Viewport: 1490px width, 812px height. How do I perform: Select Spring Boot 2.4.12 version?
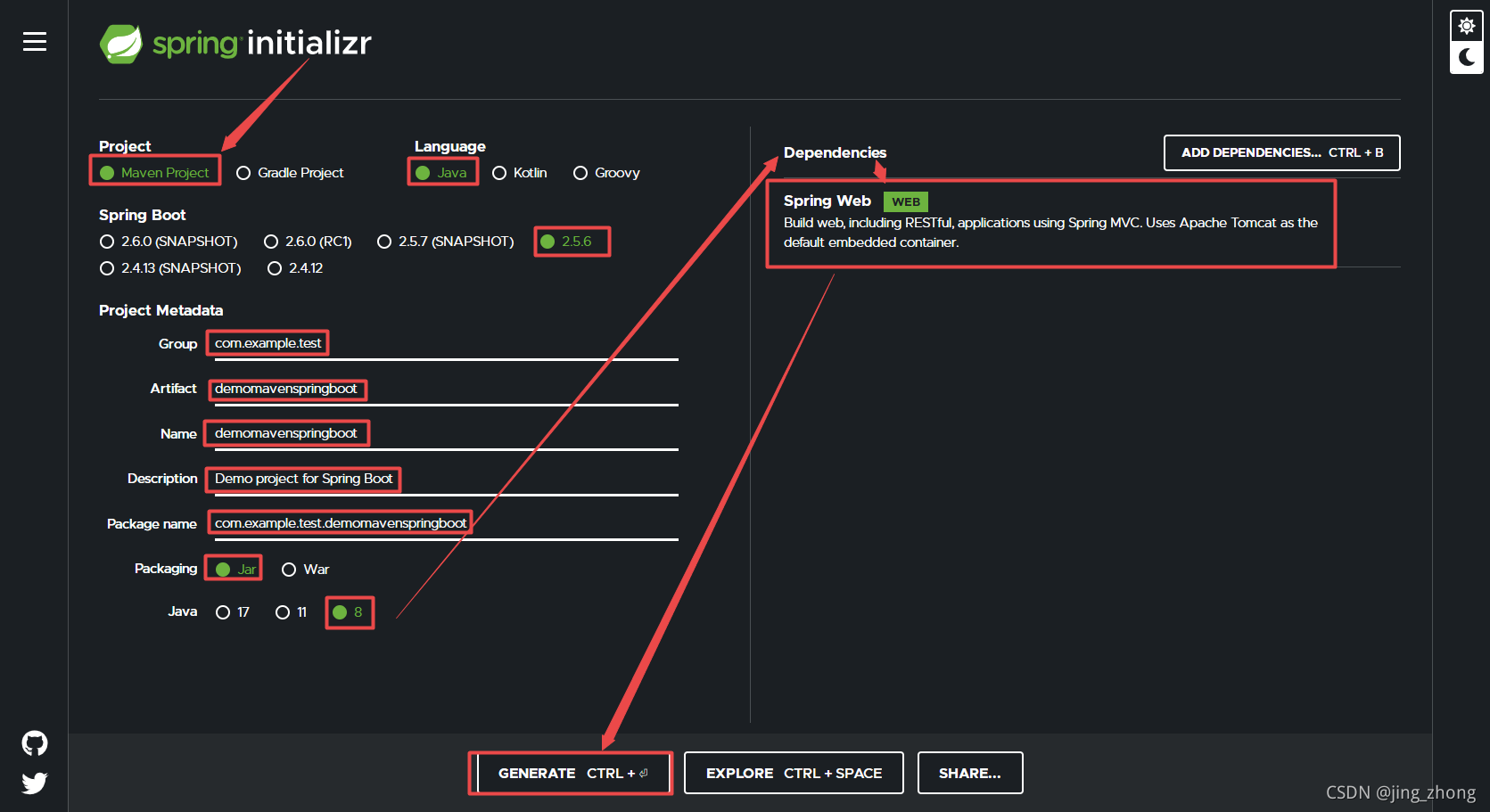tap(295, 268)
